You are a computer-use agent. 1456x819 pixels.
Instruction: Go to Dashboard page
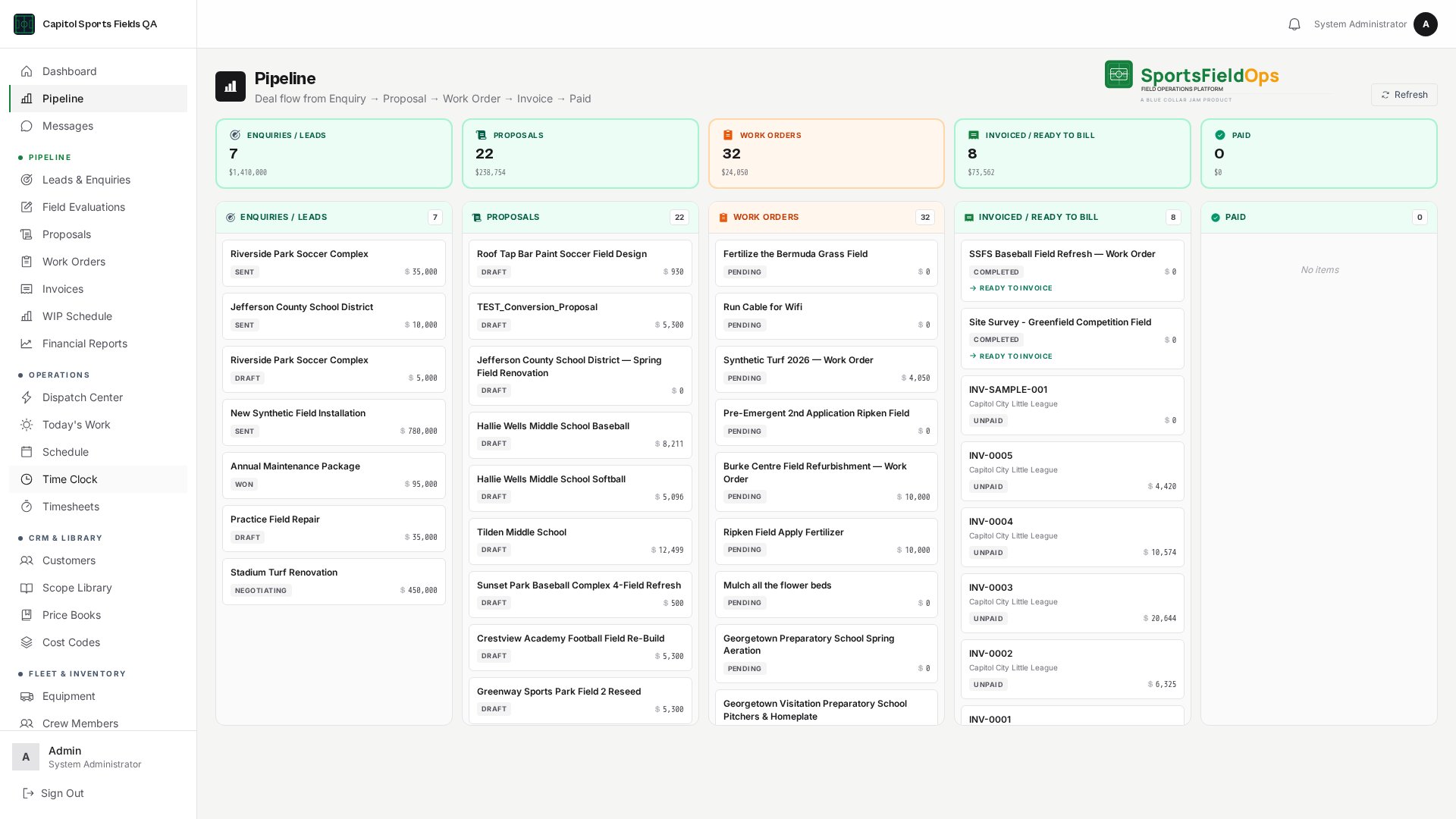(x=99, y=71)
